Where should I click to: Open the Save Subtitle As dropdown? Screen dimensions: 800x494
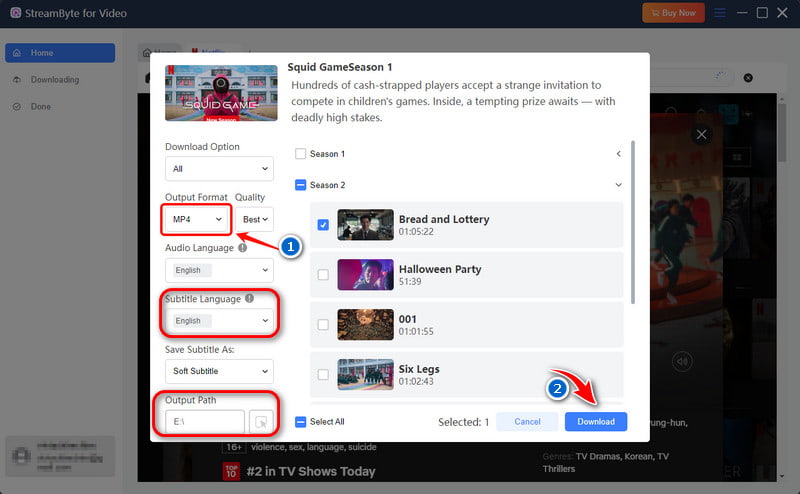pyautogui.click(x=219, y=371)
